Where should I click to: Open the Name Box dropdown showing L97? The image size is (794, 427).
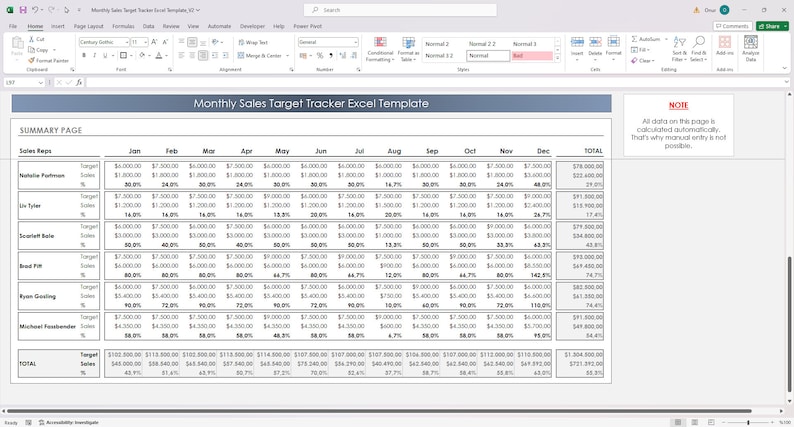[x=41, y=82]
